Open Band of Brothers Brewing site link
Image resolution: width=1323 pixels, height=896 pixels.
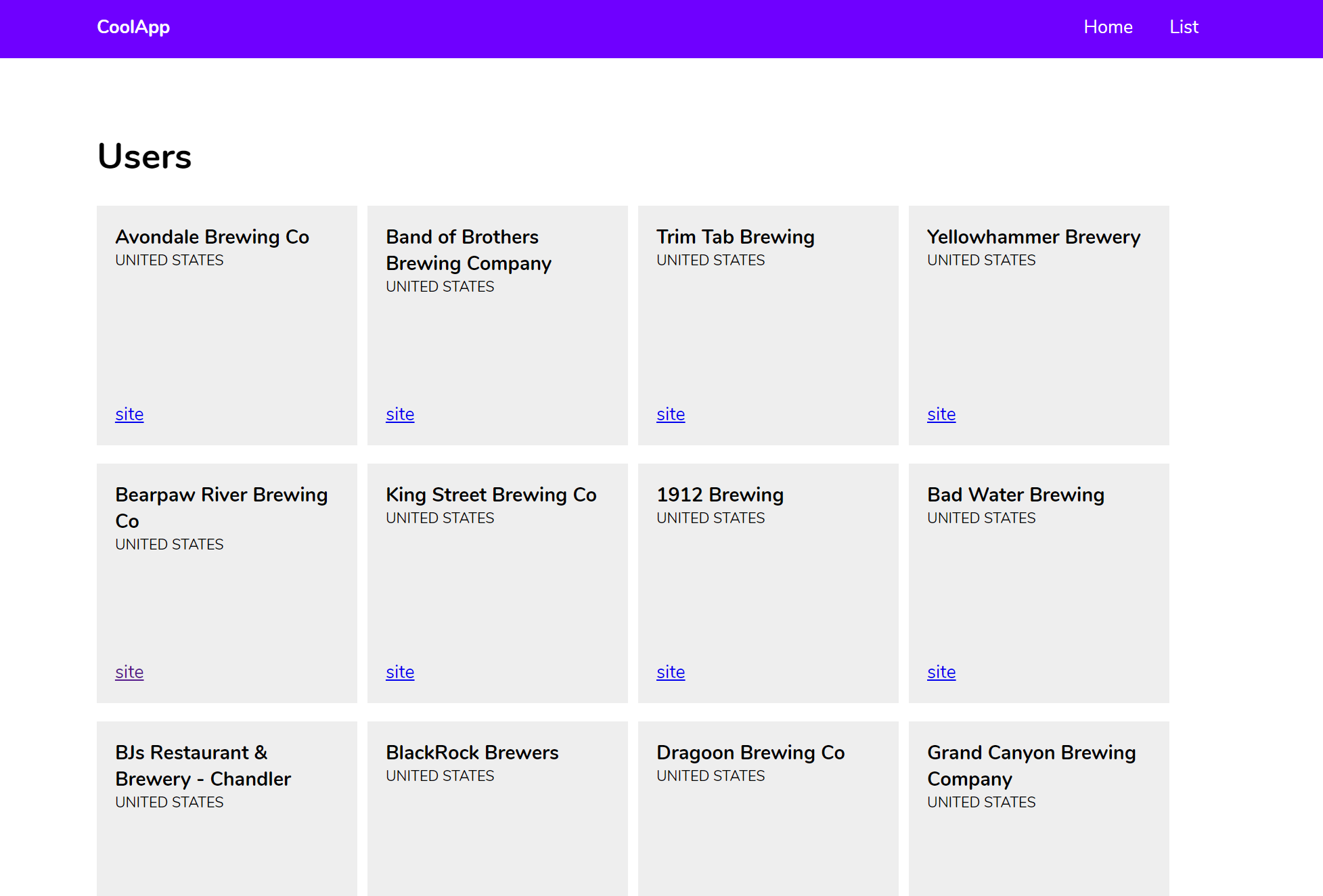(400, 414)
